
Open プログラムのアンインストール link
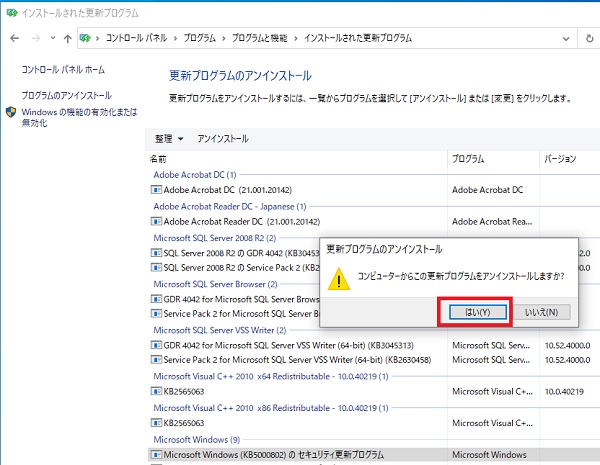point(67,95)
